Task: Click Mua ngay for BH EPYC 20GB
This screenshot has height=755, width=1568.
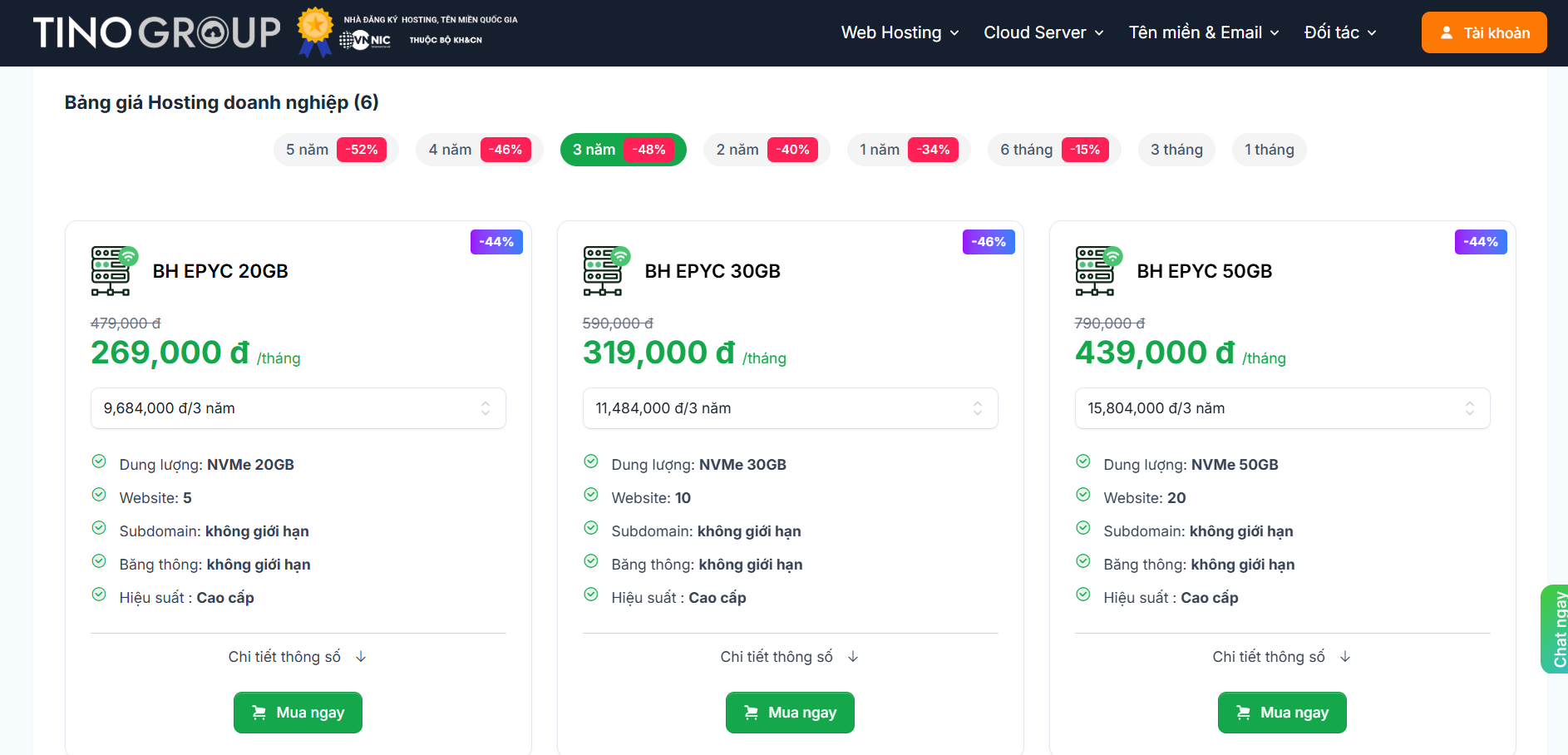Action: point(298,713)
